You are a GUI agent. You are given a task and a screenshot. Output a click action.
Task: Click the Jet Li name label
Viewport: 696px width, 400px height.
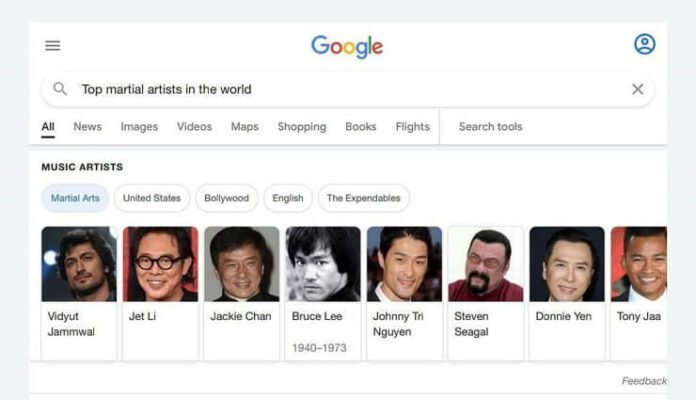pos(142,317)
